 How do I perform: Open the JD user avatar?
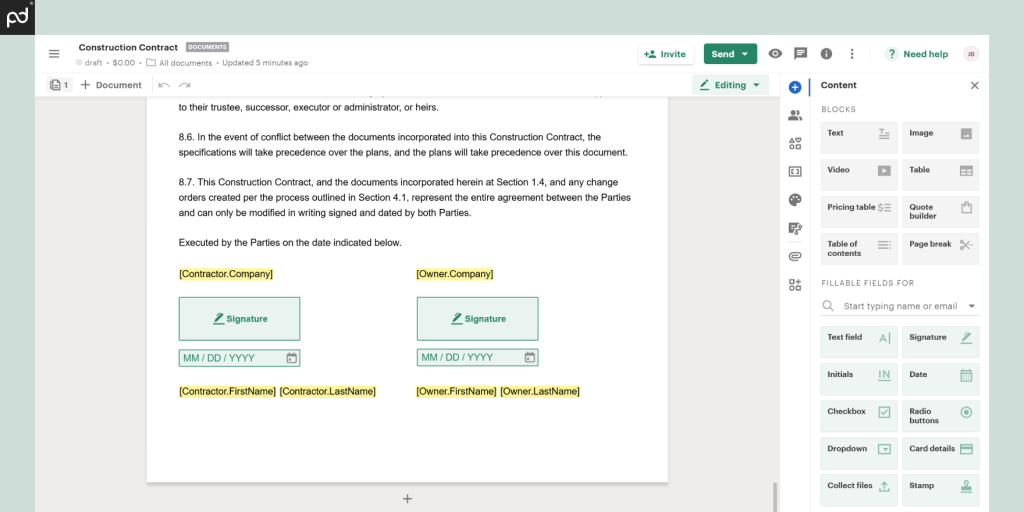(970, 54)
